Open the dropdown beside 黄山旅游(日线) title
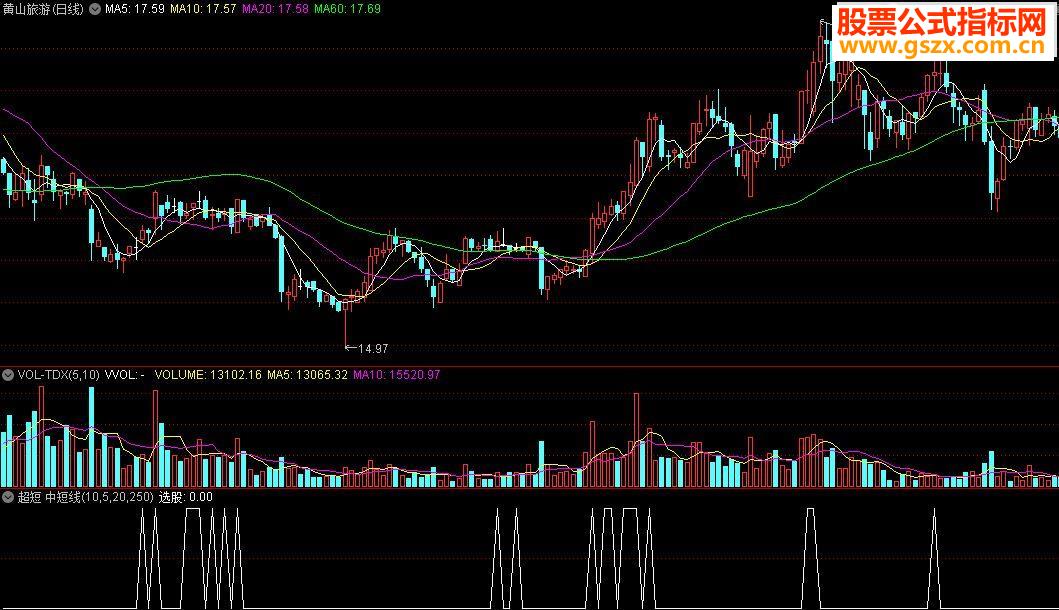Screen dimensions: 1059x610 (95, 9)
